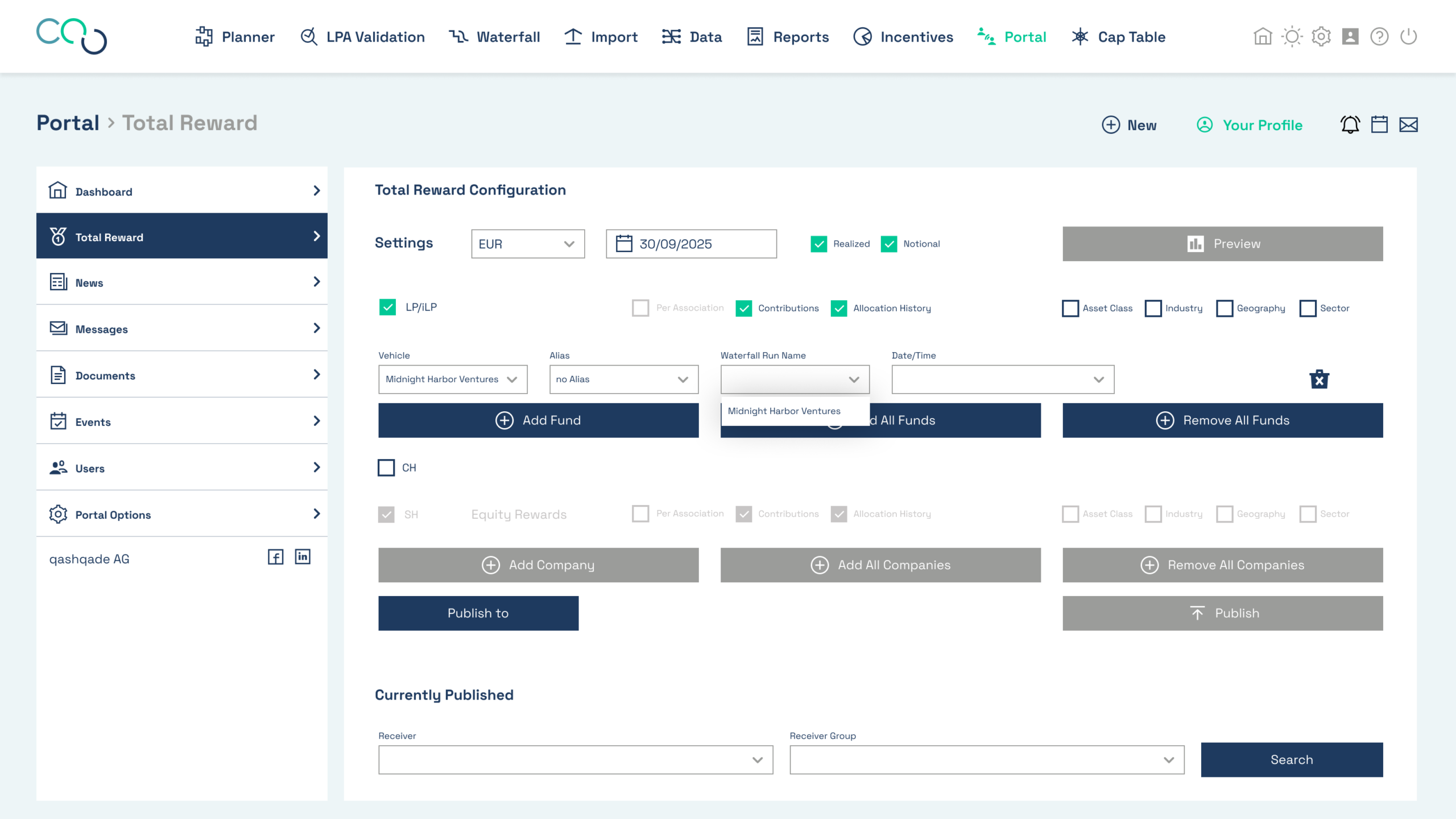Open the Reports menu

pos(788,37)
